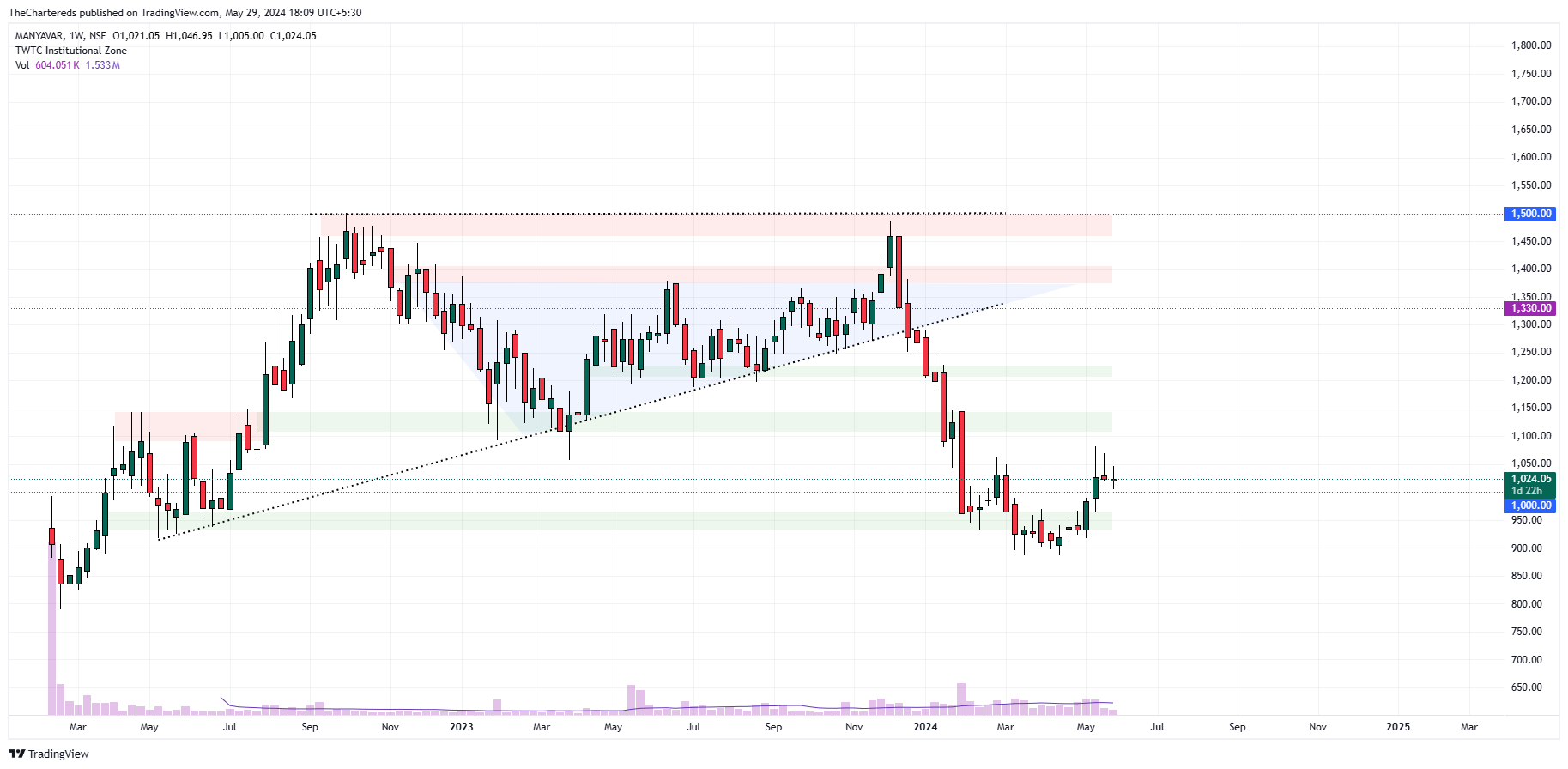Image resolution: width=1568 pixels, height=769 pixels.
Task: Click the 2025 label on the time axis
Action: pyautogui.click(x=1398, y=727)
